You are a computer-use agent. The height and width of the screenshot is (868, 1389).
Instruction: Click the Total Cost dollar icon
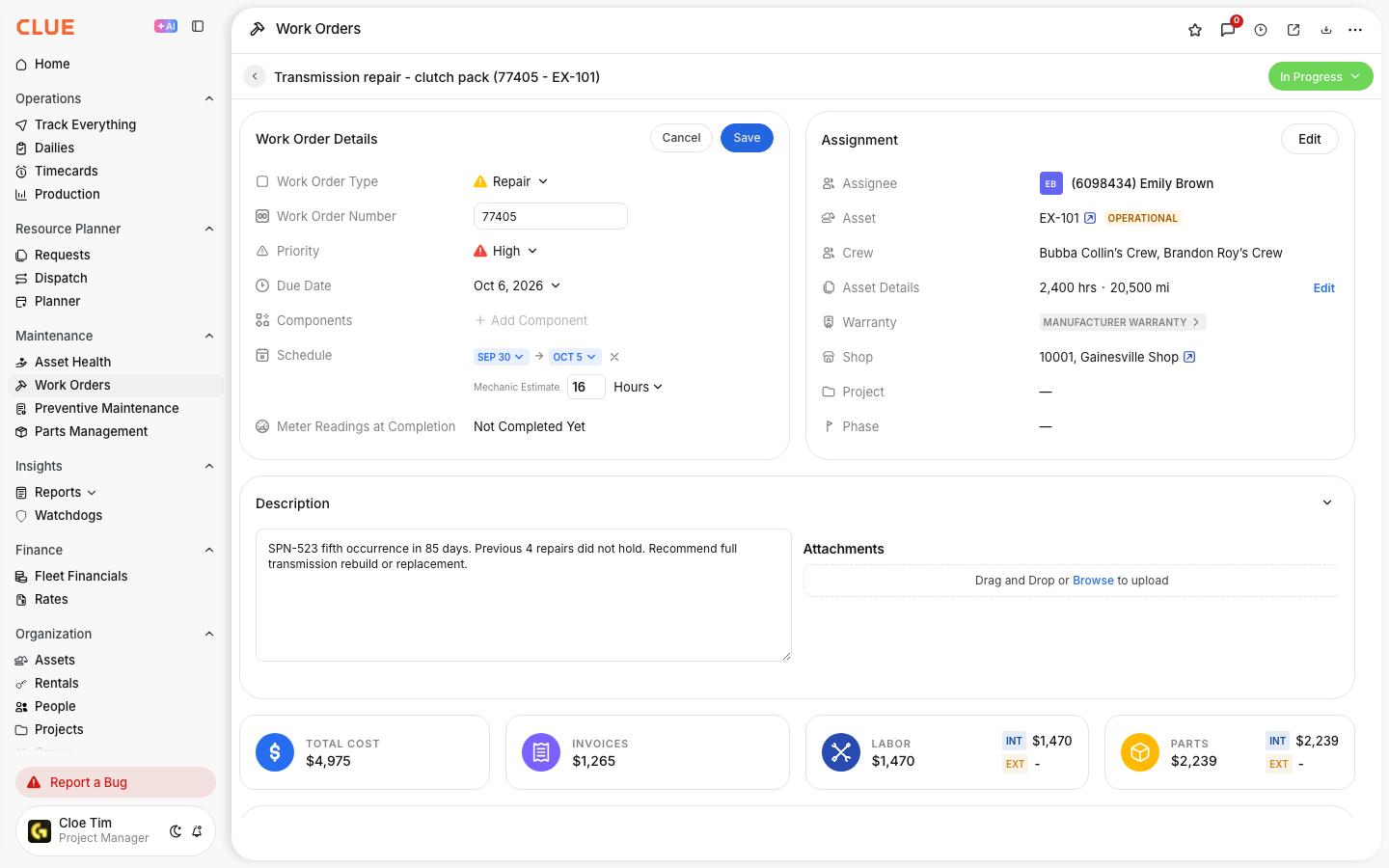(275, 752)
